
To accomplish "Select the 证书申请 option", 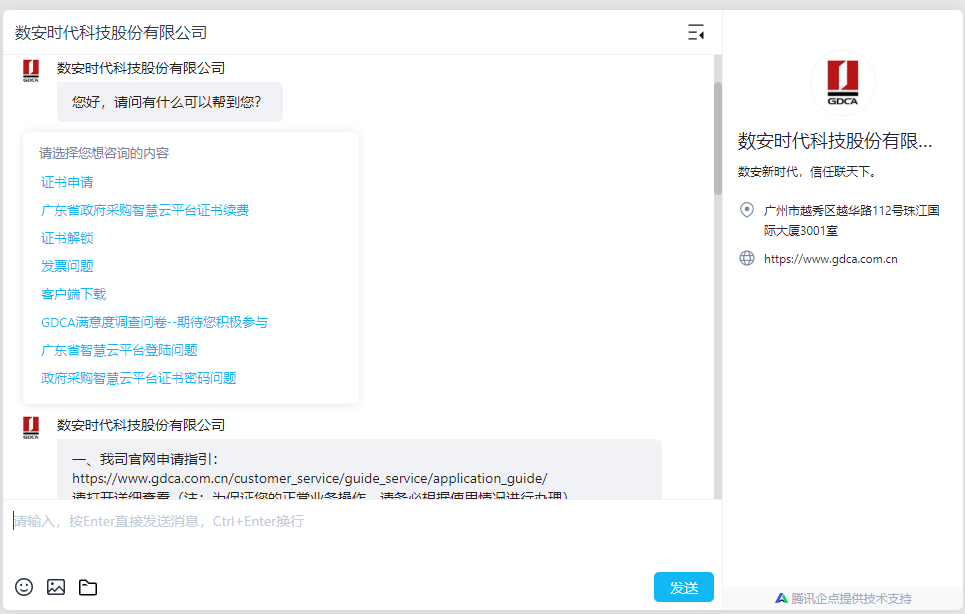I will 67,182.
